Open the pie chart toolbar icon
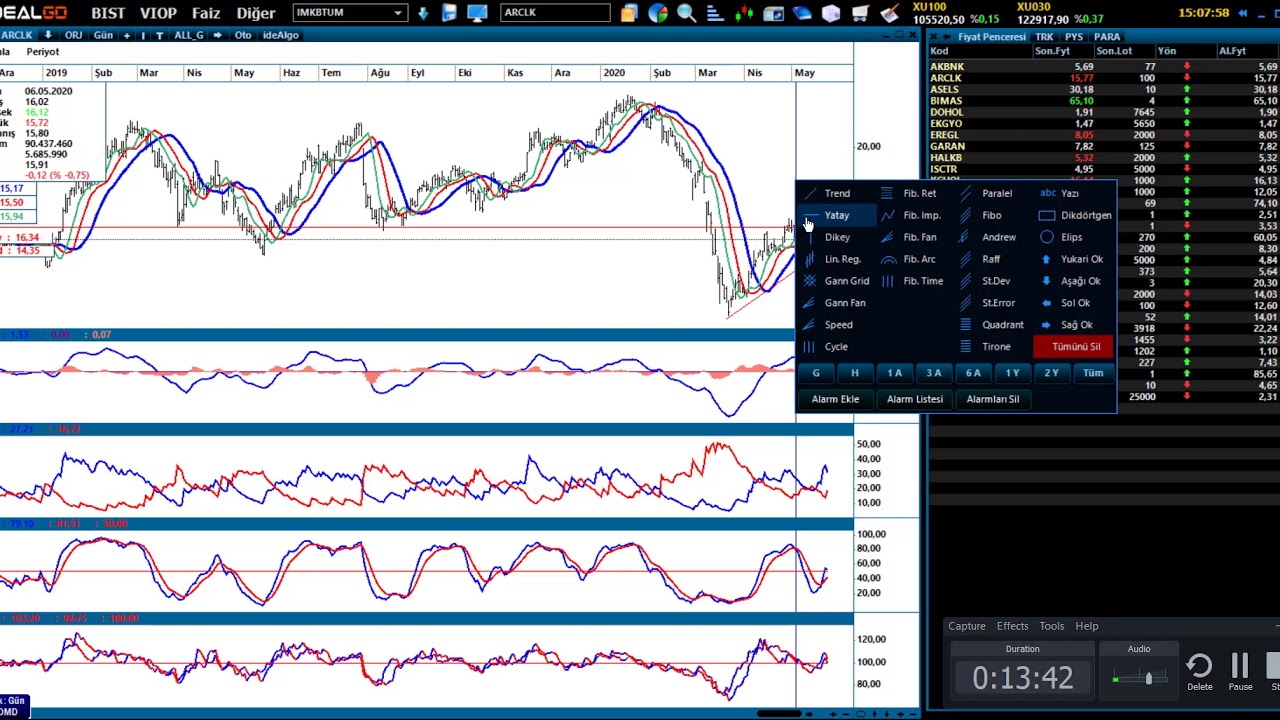The image size is (1280, 720). coord(657,13)
